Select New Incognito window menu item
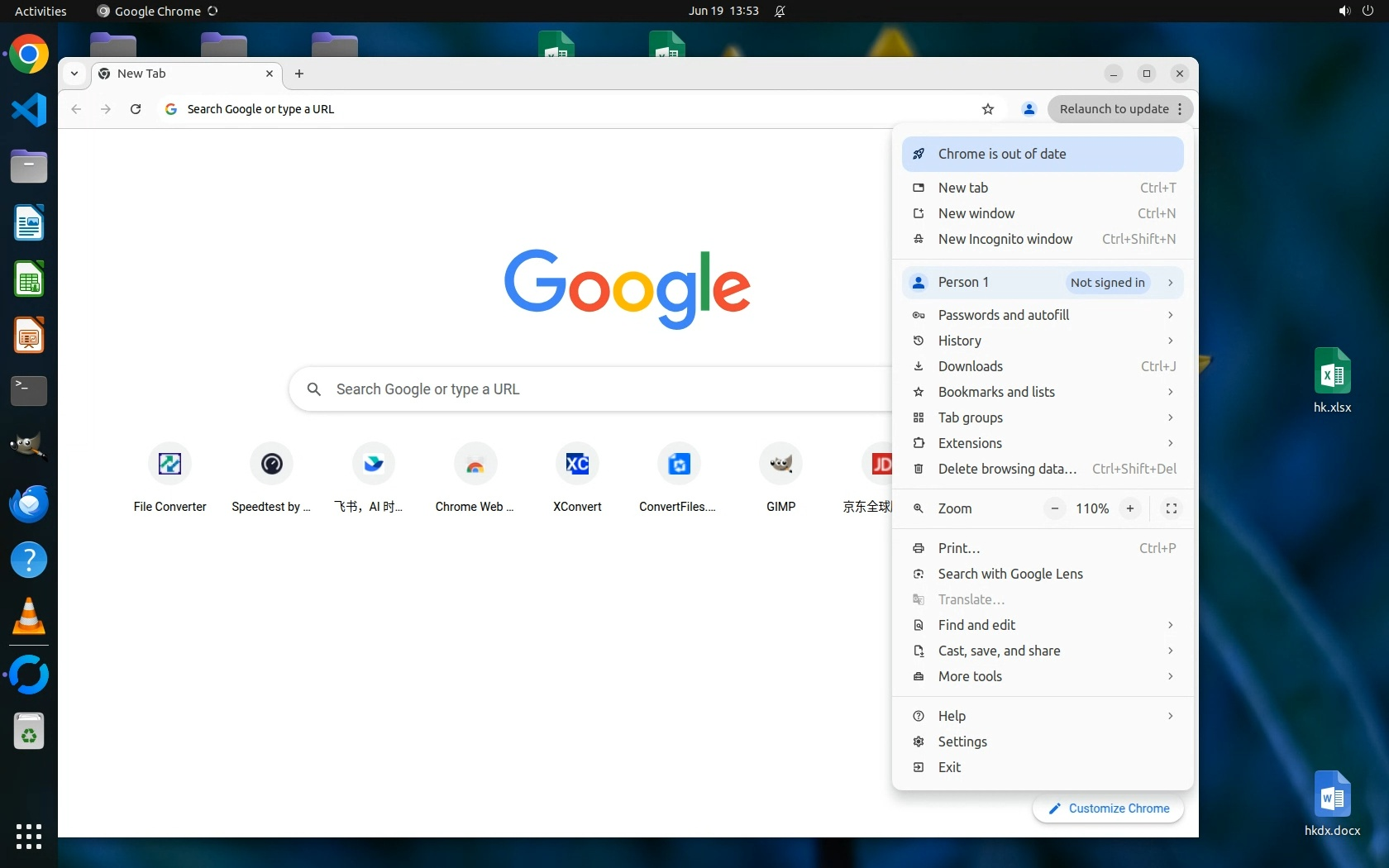Image resolution: width=1389 pixels, height=868 pixels. [x=1005, y=239]
